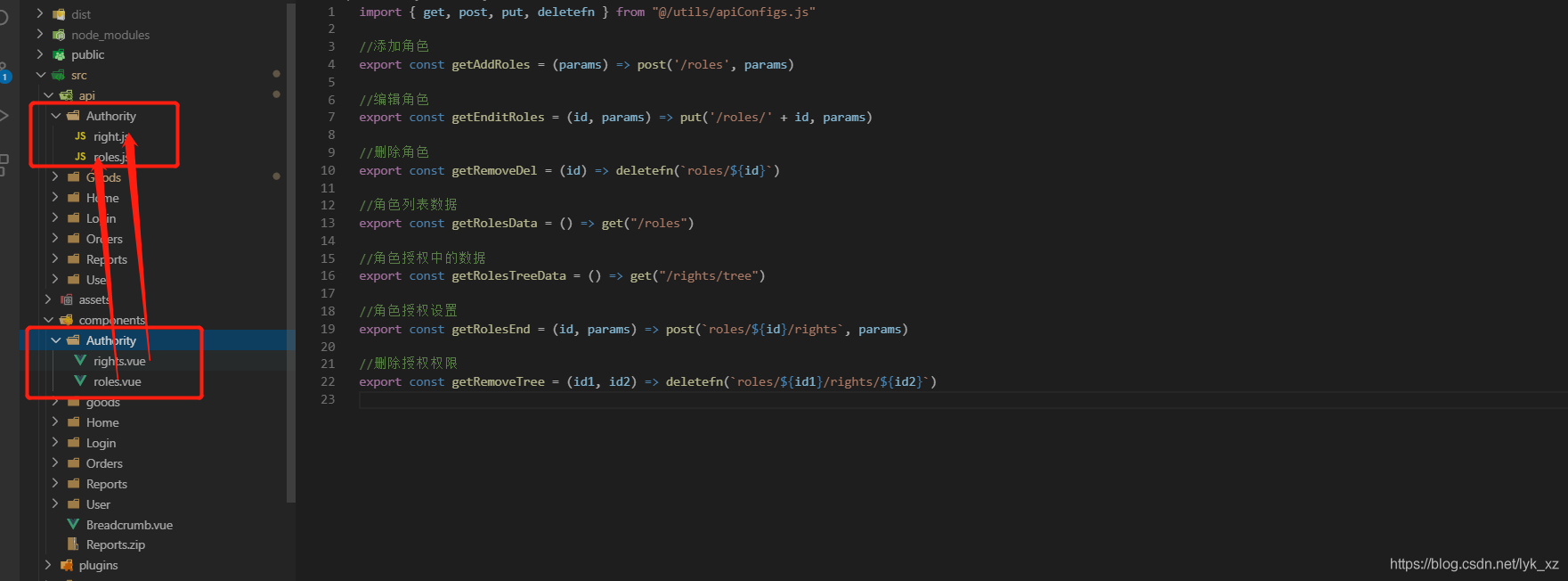This screenshot has height=581, width=1568.
Task: Click the explorer panel vertical scrollbar
Action: pyautogui.click(x=291, y=253)
